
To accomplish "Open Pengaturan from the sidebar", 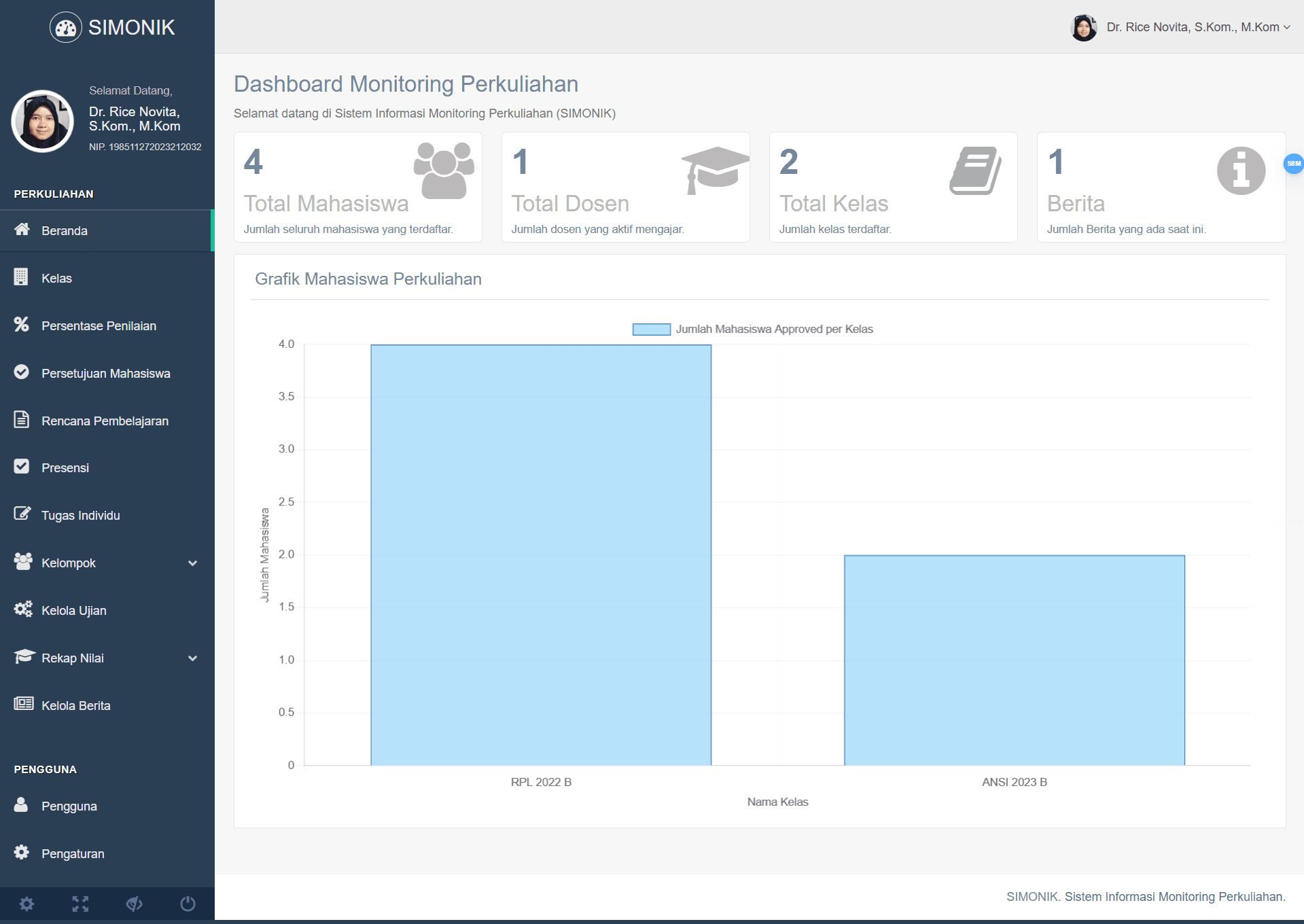I will click(72, 853).
